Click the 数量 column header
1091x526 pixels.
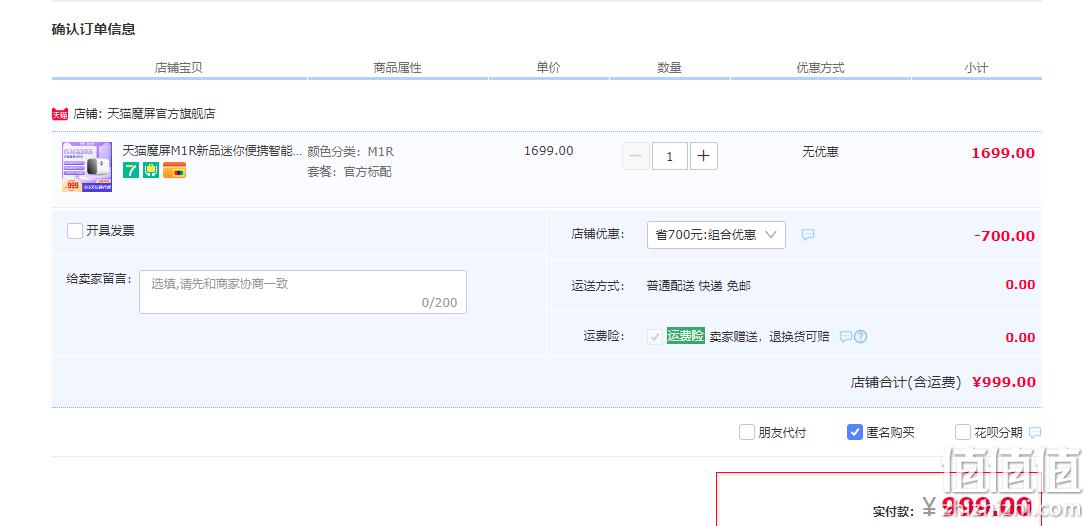pos(669,67)
